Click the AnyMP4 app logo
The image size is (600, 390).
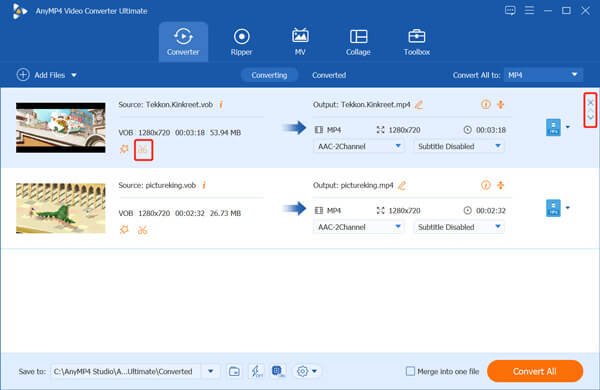click(19, 11)
